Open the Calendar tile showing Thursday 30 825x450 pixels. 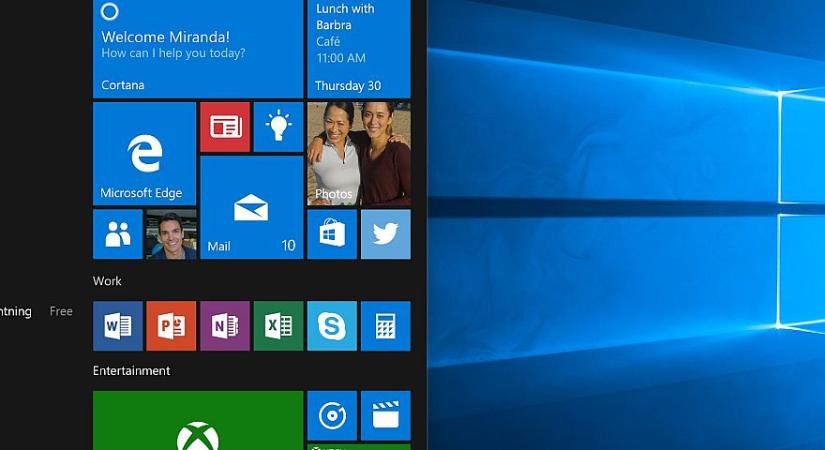pos(359,49)
